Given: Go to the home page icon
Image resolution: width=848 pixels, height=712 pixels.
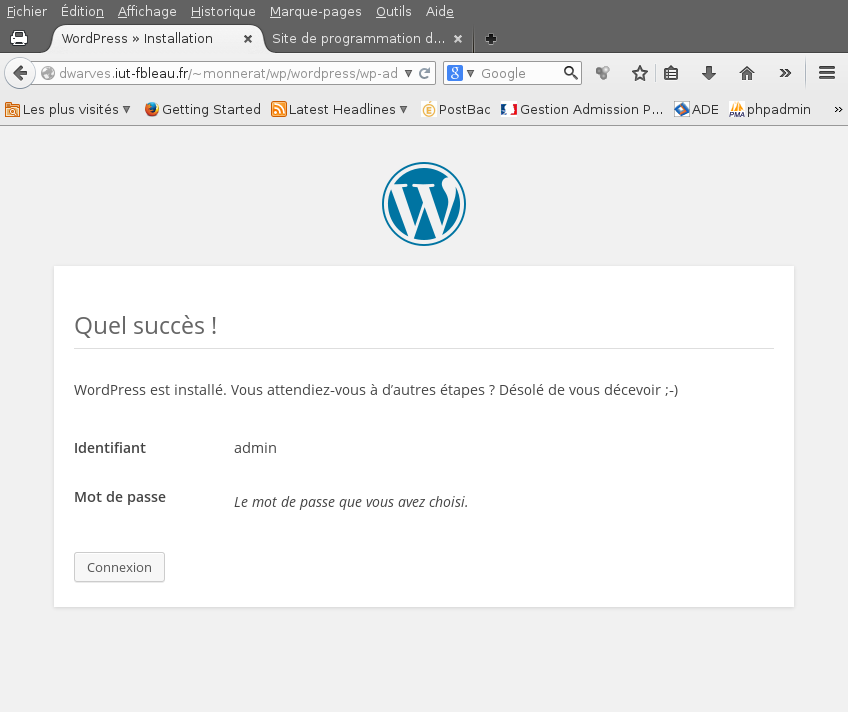Looking at the screenshot, I should [x=747, y=73].
